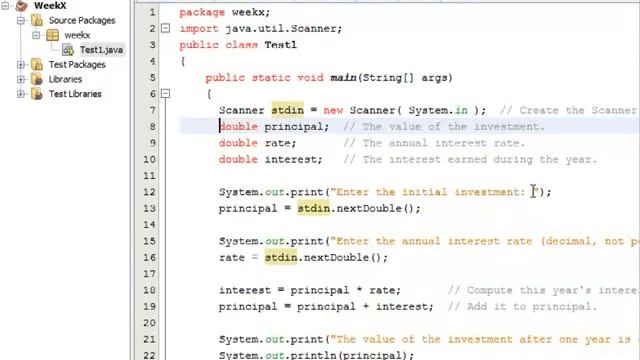Expand the Test Libraries node
Viewport: 640px width, 360px height.
21,94
